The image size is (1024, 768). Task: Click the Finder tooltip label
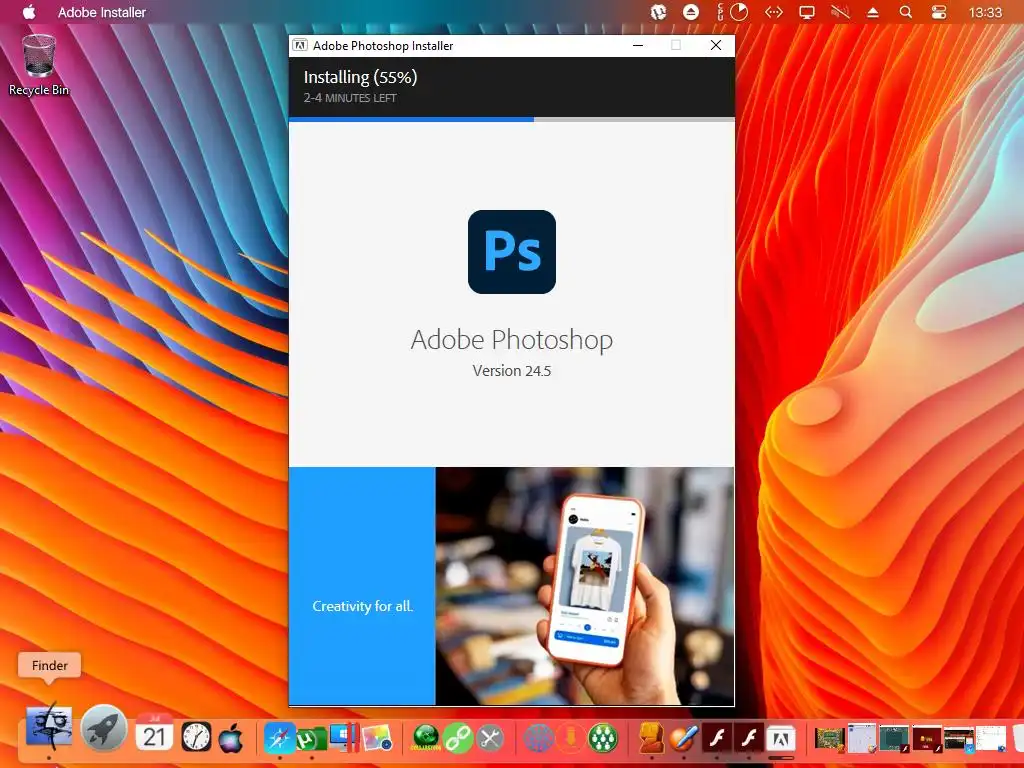pyautogui.click(x=50, y=665)
